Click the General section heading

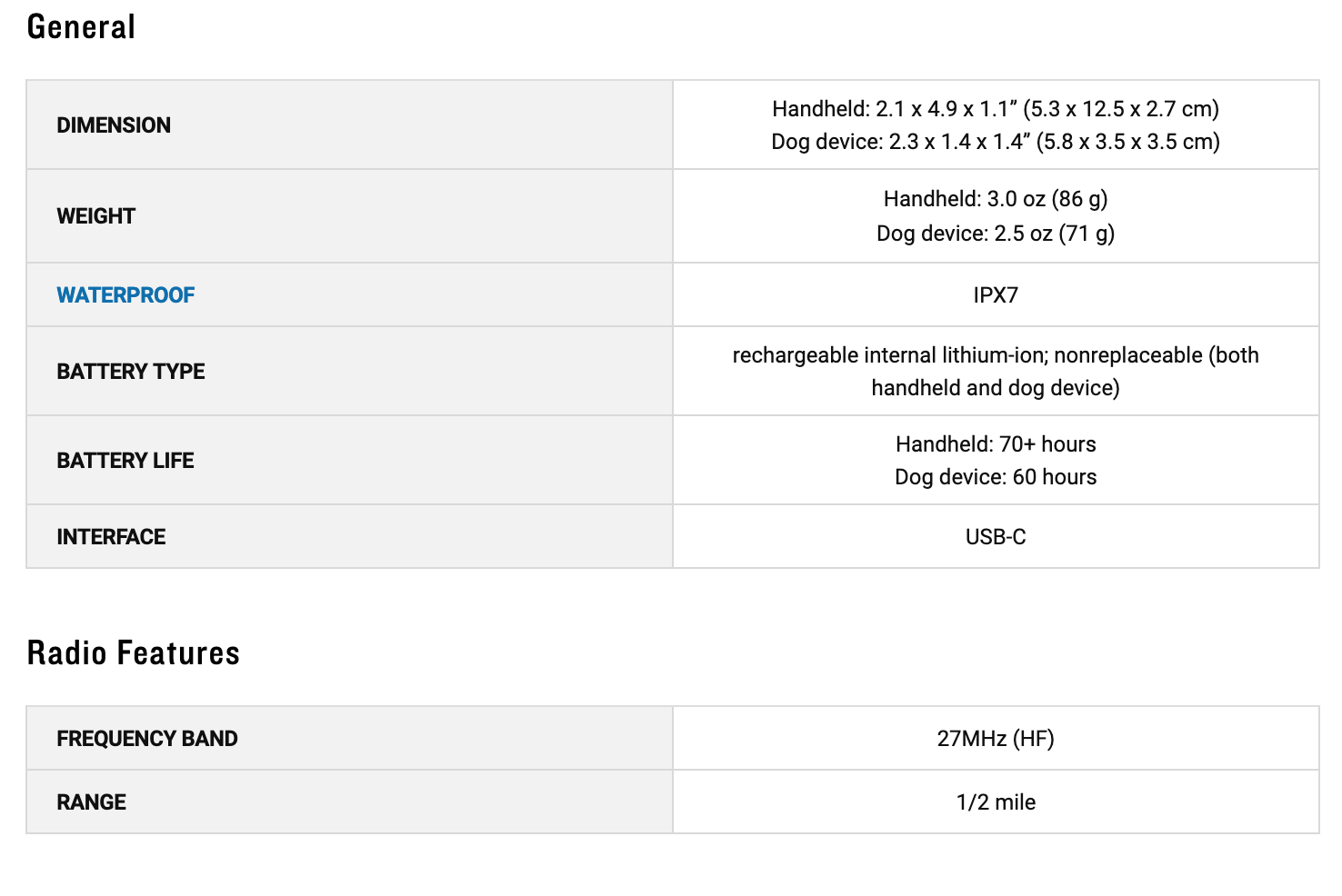point(81,27)
